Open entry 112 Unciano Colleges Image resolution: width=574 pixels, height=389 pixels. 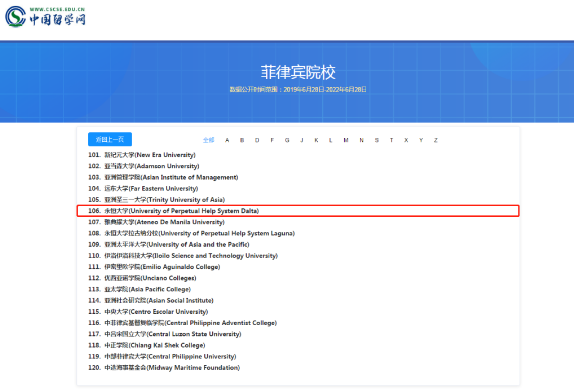[x=142, y=278]
